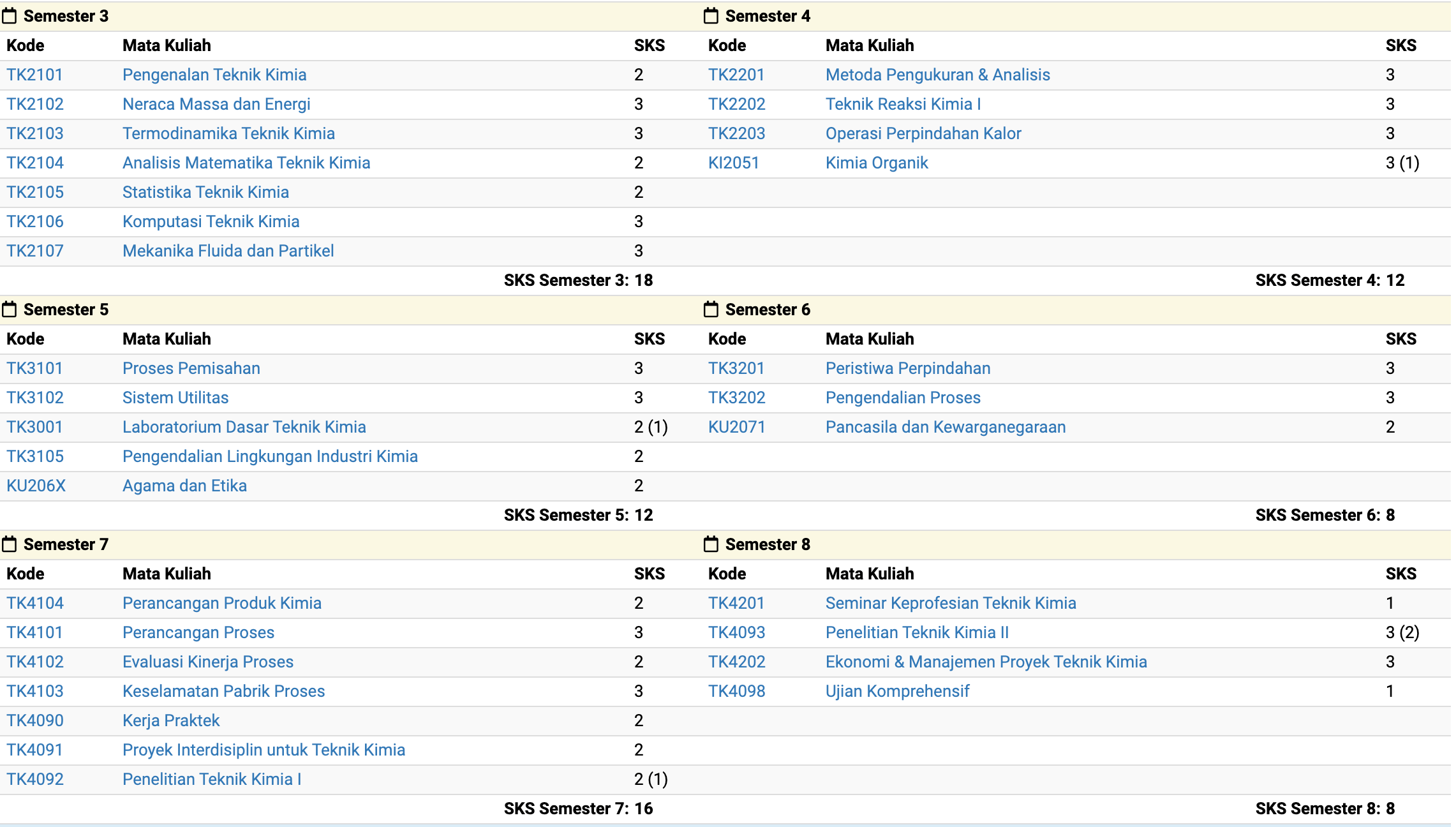
Task: Open Peristiwa Perpindahan course link
Action: coord(907,368)
